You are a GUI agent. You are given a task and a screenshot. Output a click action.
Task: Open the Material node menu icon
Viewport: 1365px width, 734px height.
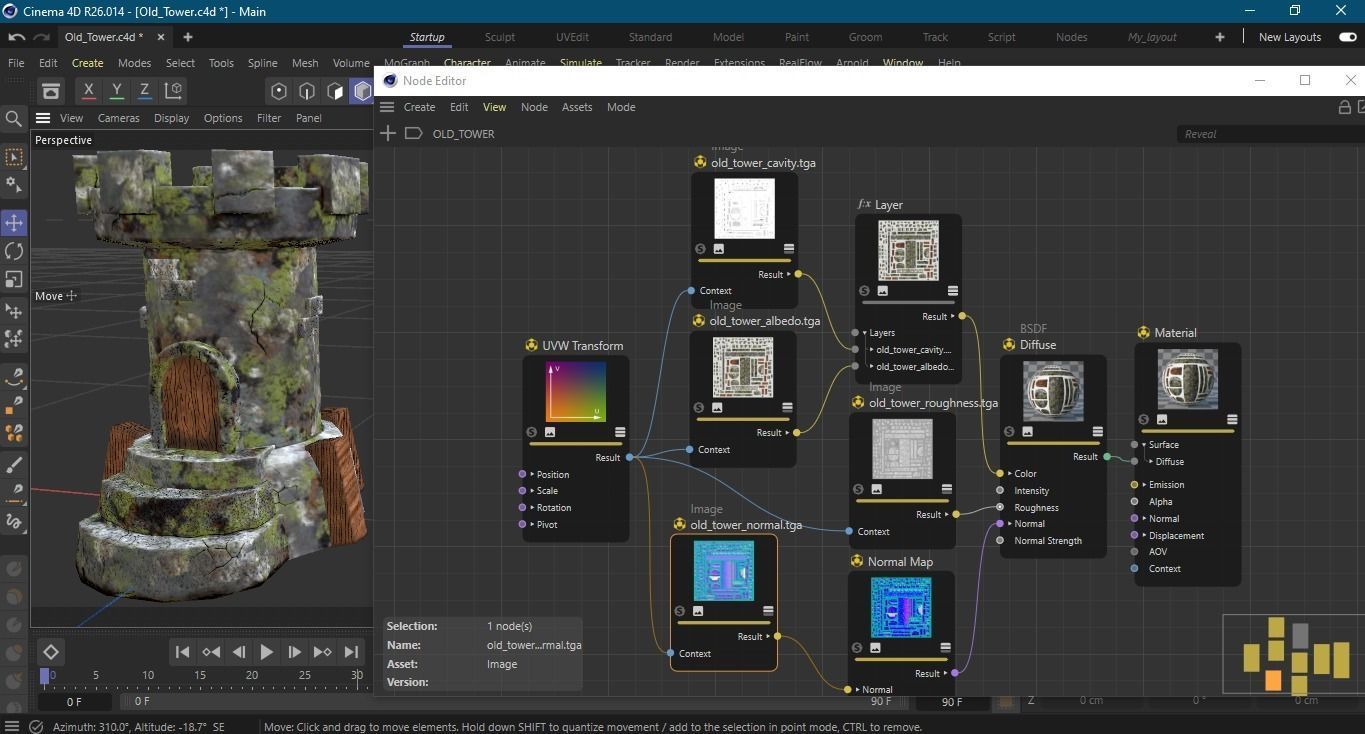(1232, 419)
